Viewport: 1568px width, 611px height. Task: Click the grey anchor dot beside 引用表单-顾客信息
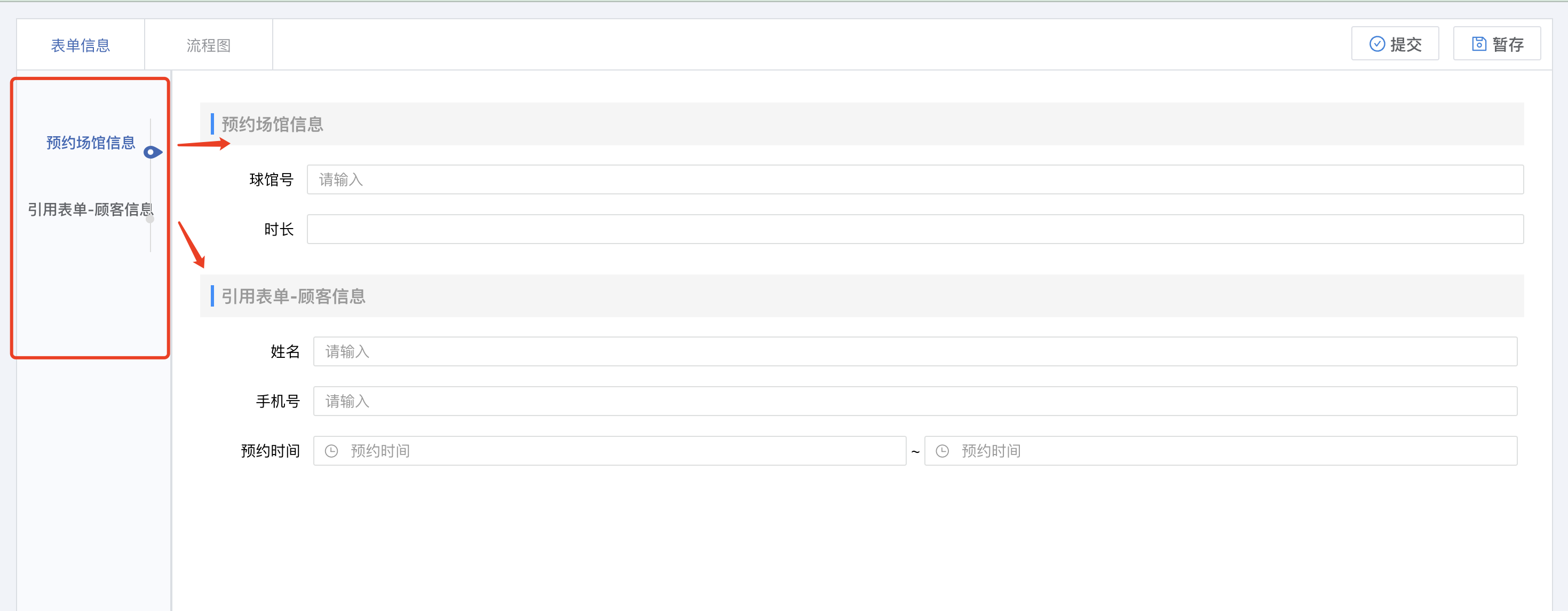[x=151, y=218]
